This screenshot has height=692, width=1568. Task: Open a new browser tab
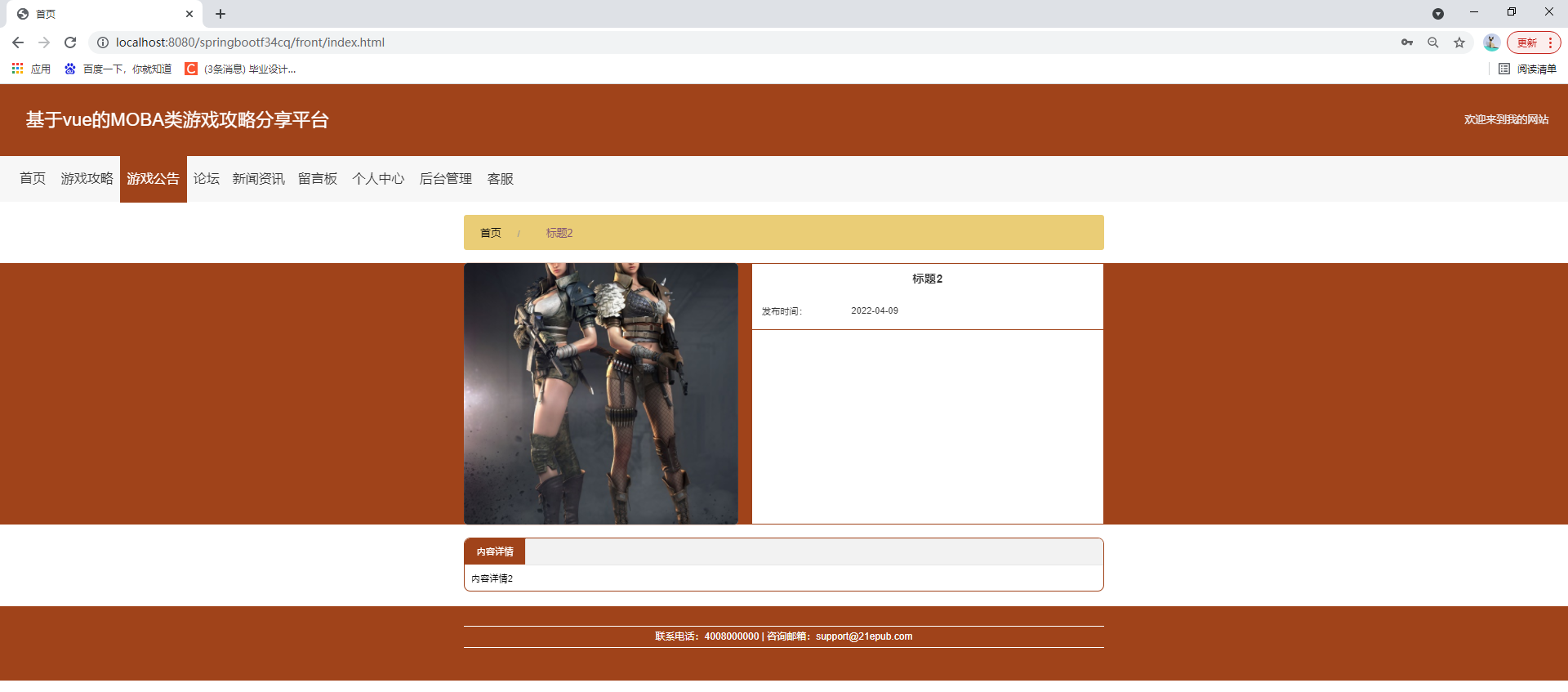coord(220,14)
